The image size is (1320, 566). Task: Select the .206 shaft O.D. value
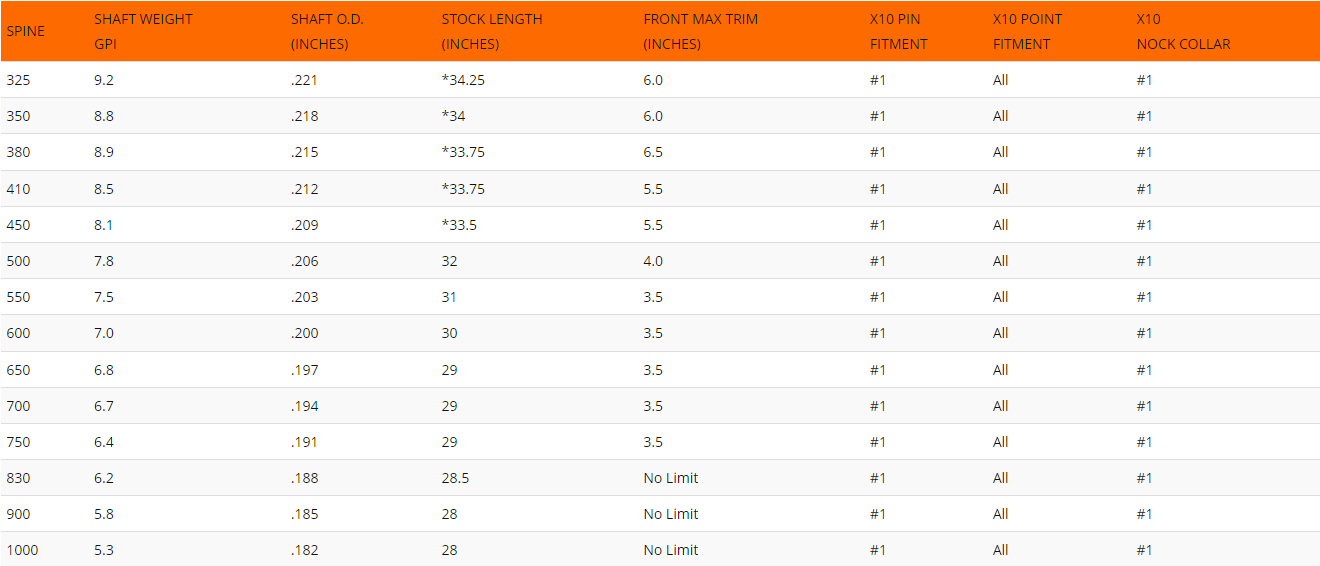[x=304, y=261]
